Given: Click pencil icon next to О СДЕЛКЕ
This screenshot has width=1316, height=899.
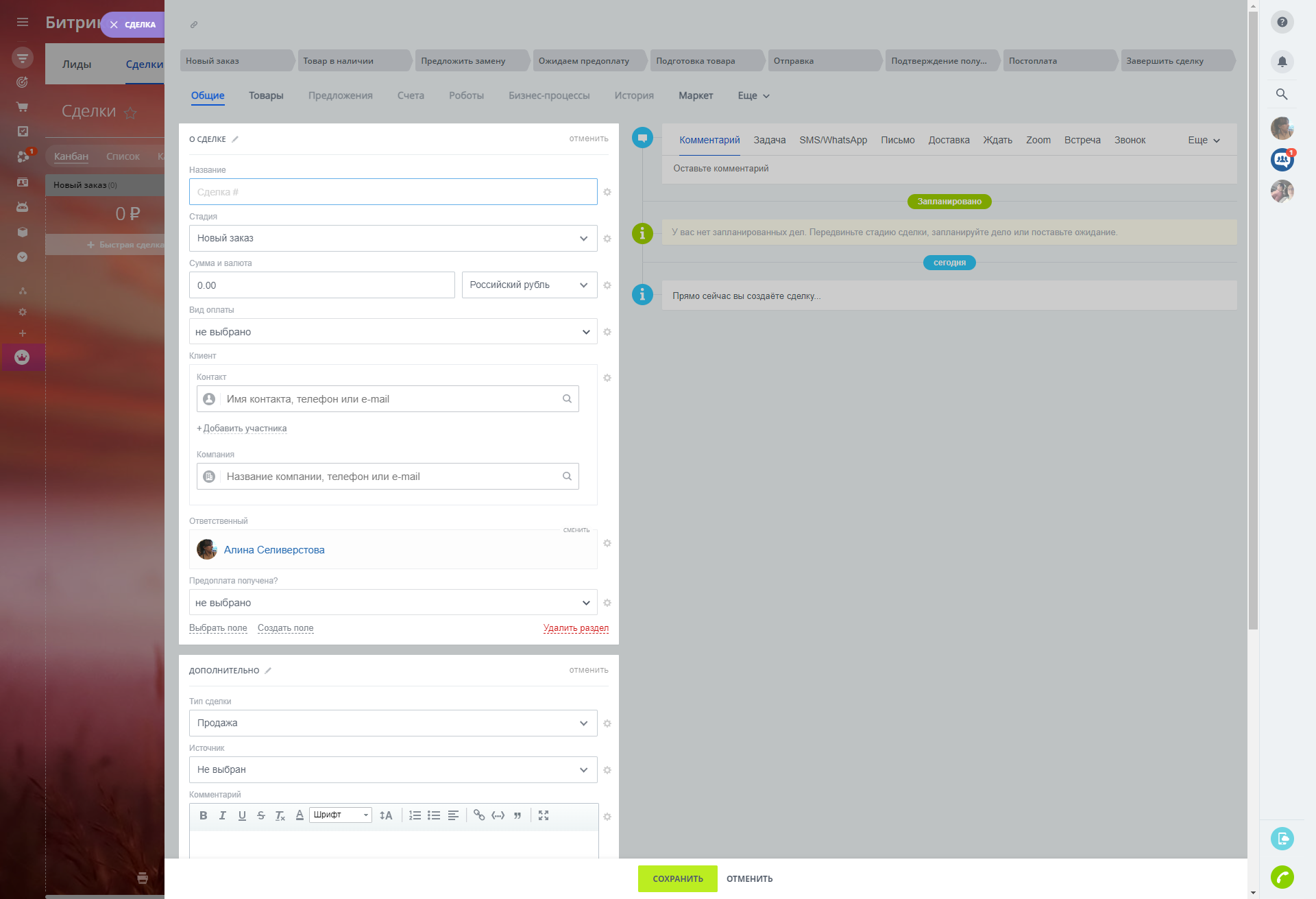Looking at the screenshot, I should tap(235, 139).
